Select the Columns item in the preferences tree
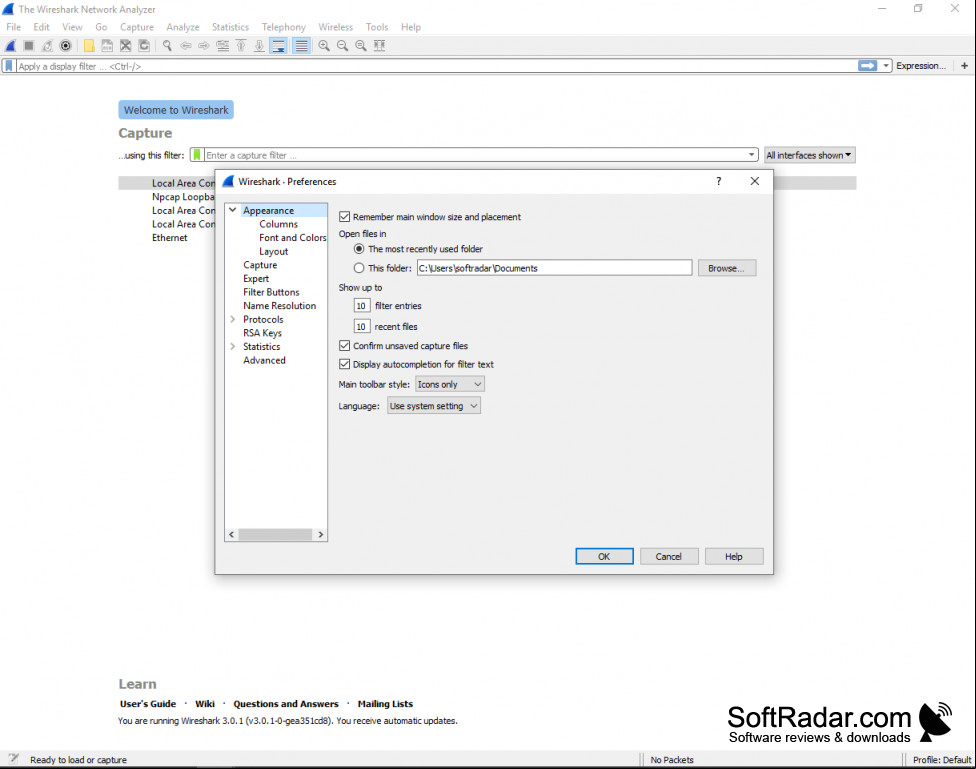The image size is (976, 769). [278, 224]
